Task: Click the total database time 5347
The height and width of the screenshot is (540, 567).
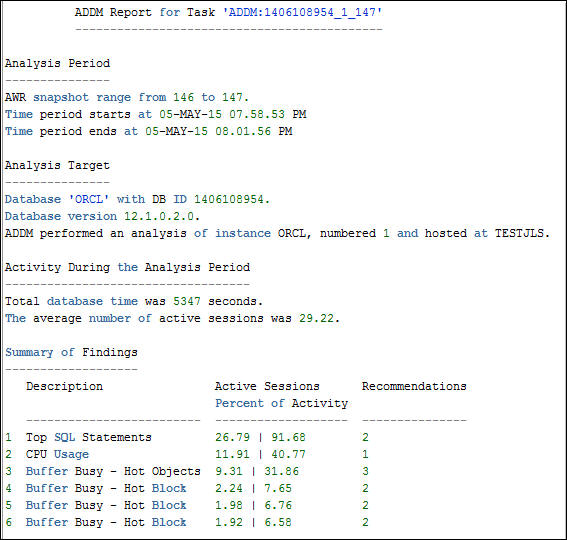Action: 187,301
